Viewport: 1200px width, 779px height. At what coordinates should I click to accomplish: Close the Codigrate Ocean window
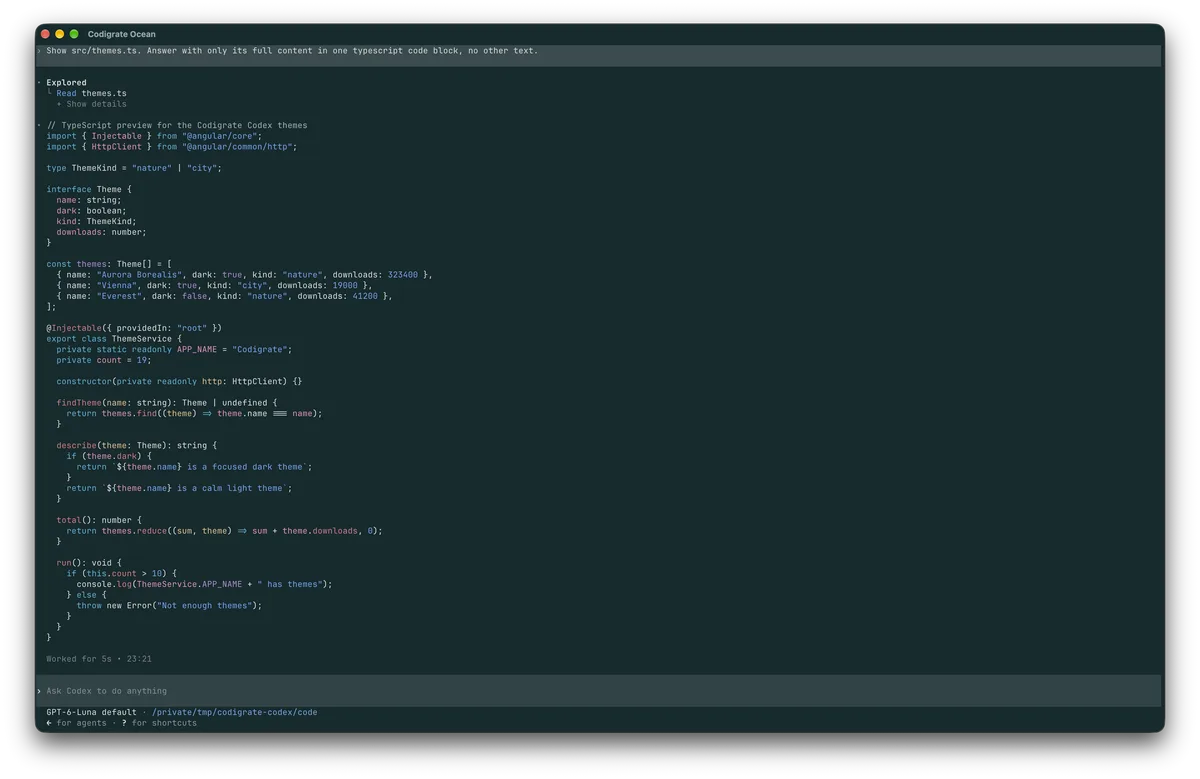coord(45,34)
